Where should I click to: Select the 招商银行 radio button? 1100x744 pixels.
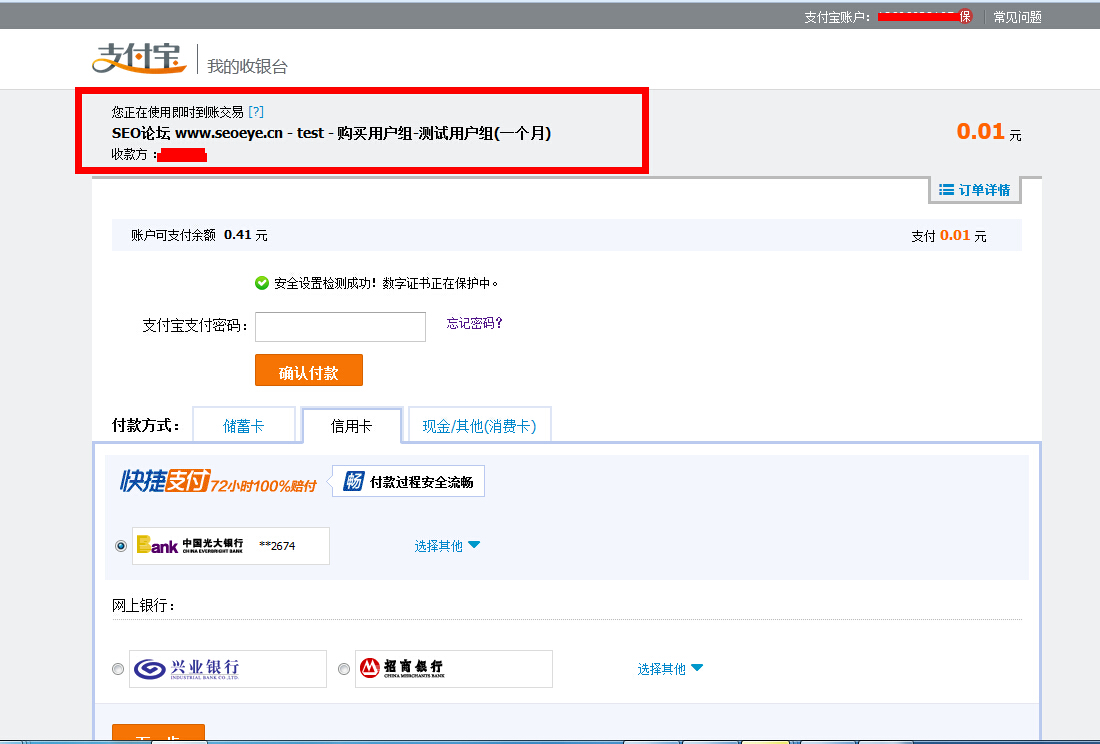point(344,669)
